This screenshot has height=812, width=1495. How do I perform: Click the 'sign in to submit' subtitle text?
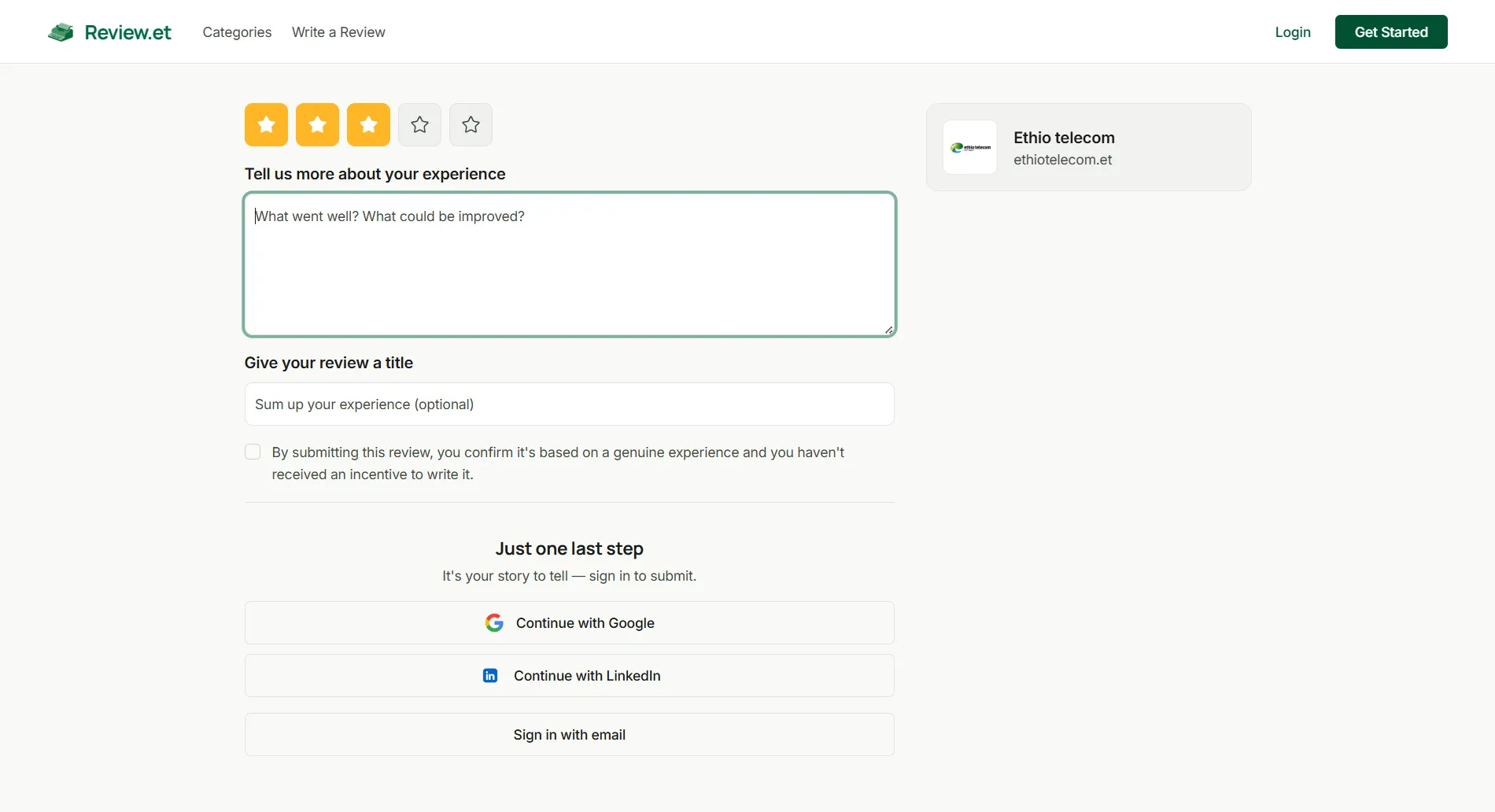click(570, 576)
